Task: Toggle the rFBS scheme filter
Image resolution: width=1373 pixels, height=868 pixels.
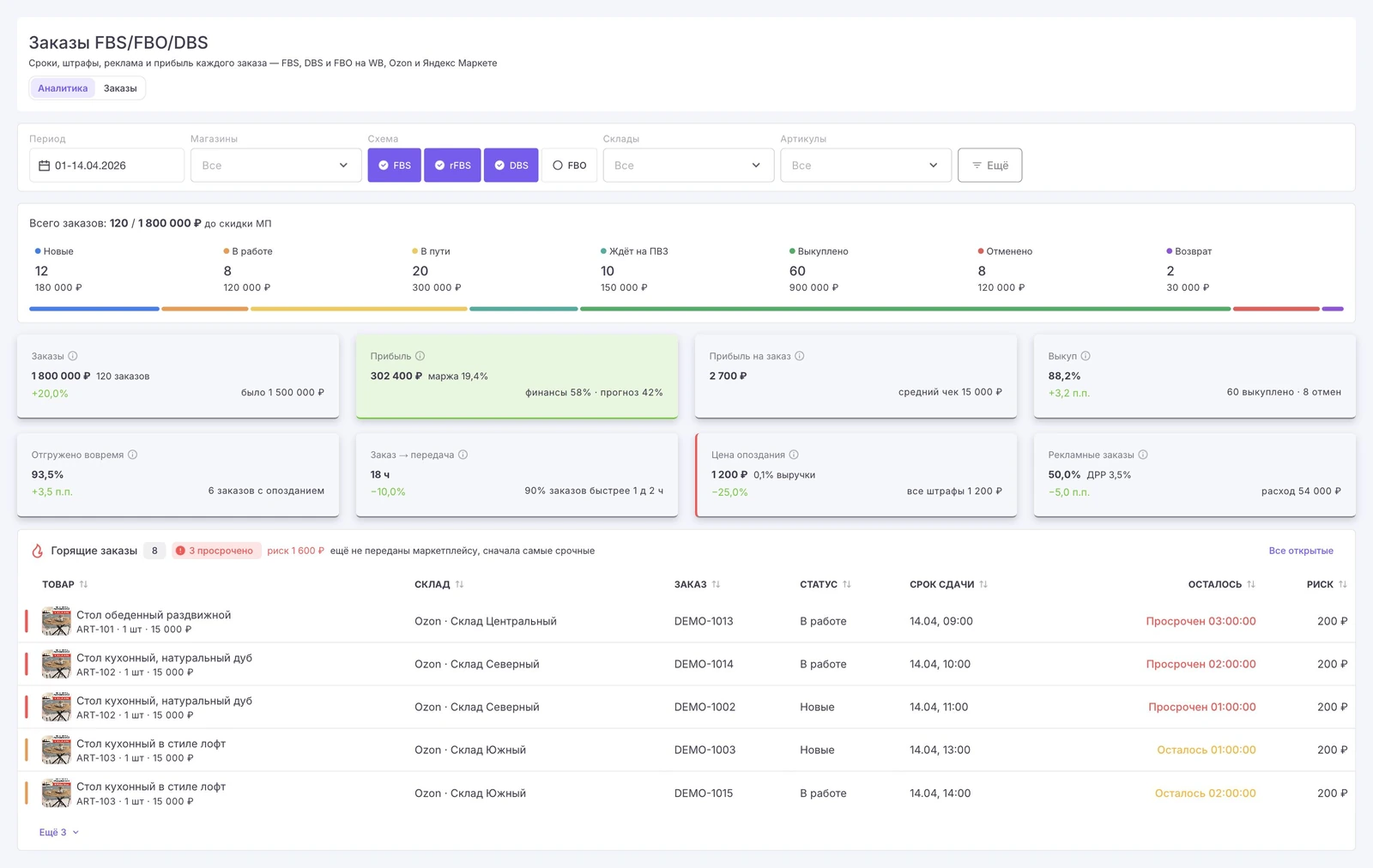Action: 452,166
